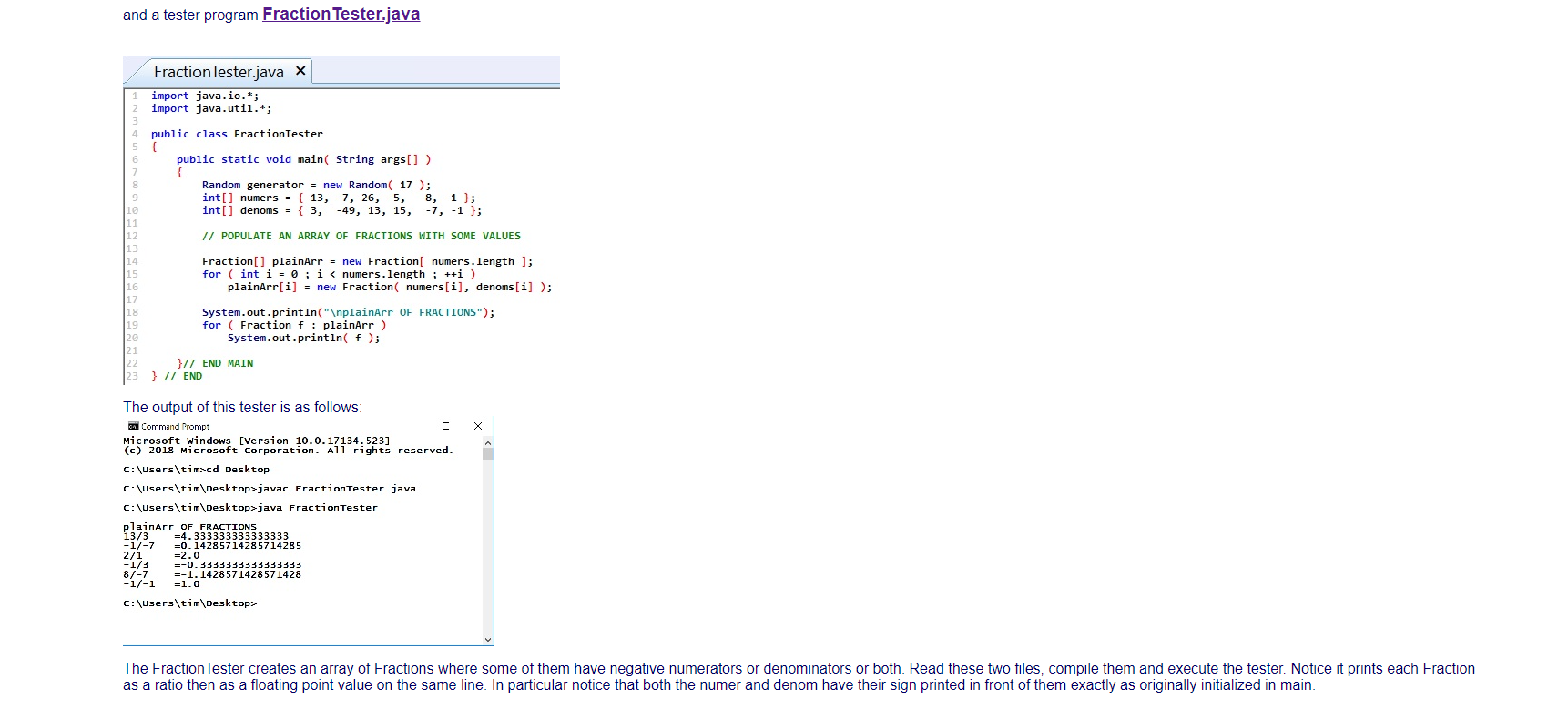This screenshot has width=1568, height=709.
Task: Click the 'javac FractionTester.java' console line
Action: pyautogui.click(x=270, y=489)
